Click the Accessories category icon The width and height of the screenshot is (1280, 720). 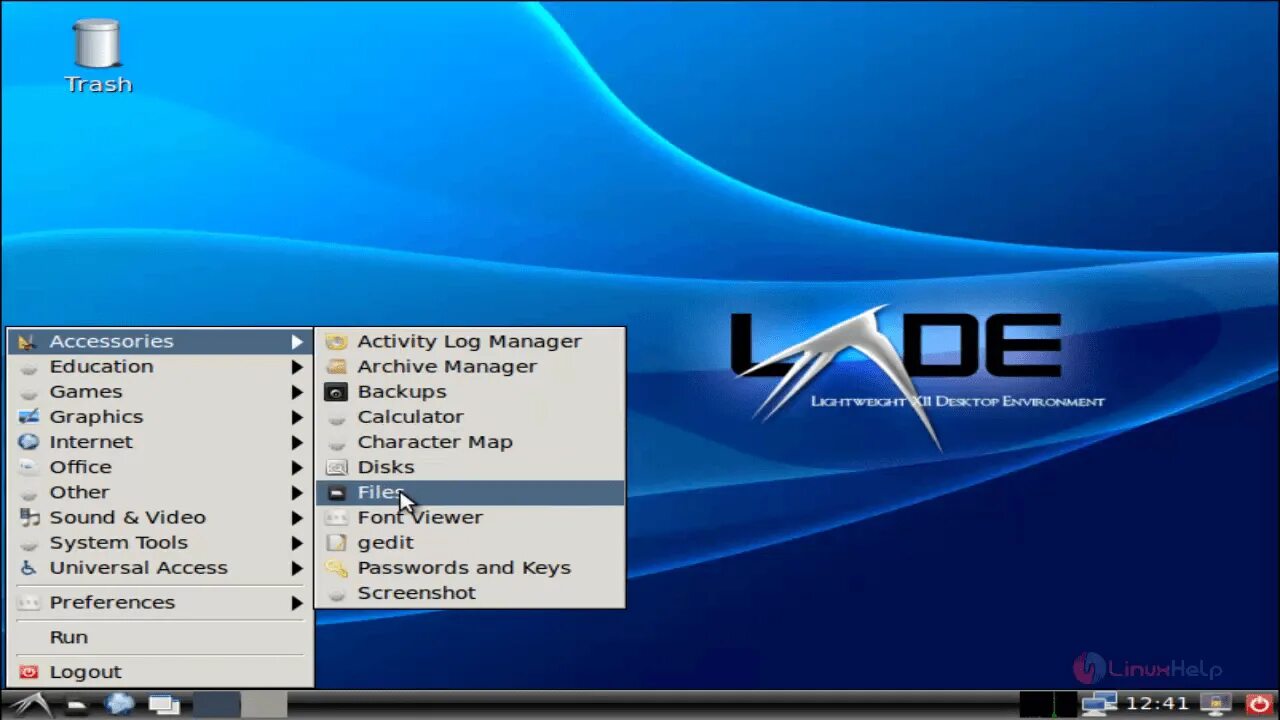[x=27, y=341]
